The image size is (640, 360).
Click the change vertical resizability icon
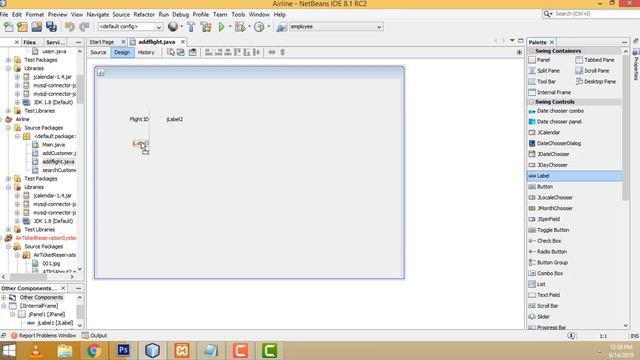(282, 52)
